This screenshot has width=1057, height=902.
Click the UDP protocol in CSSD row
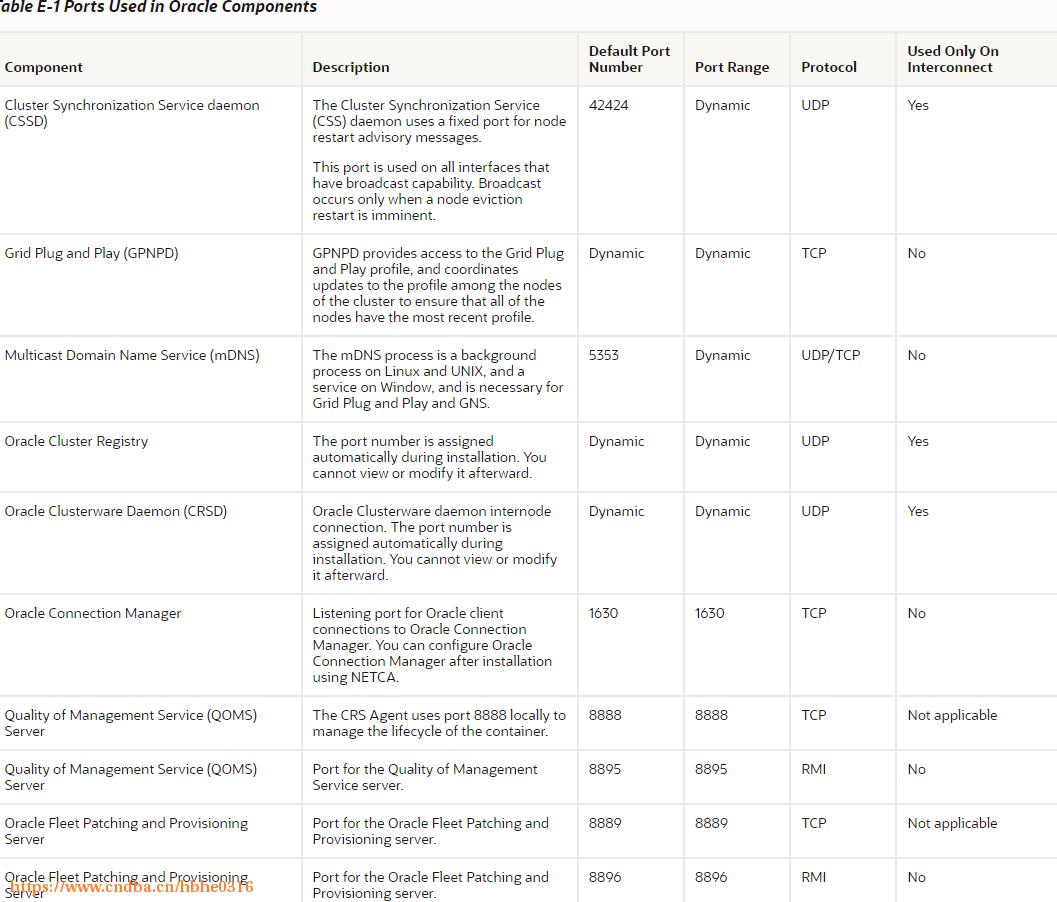815,105
